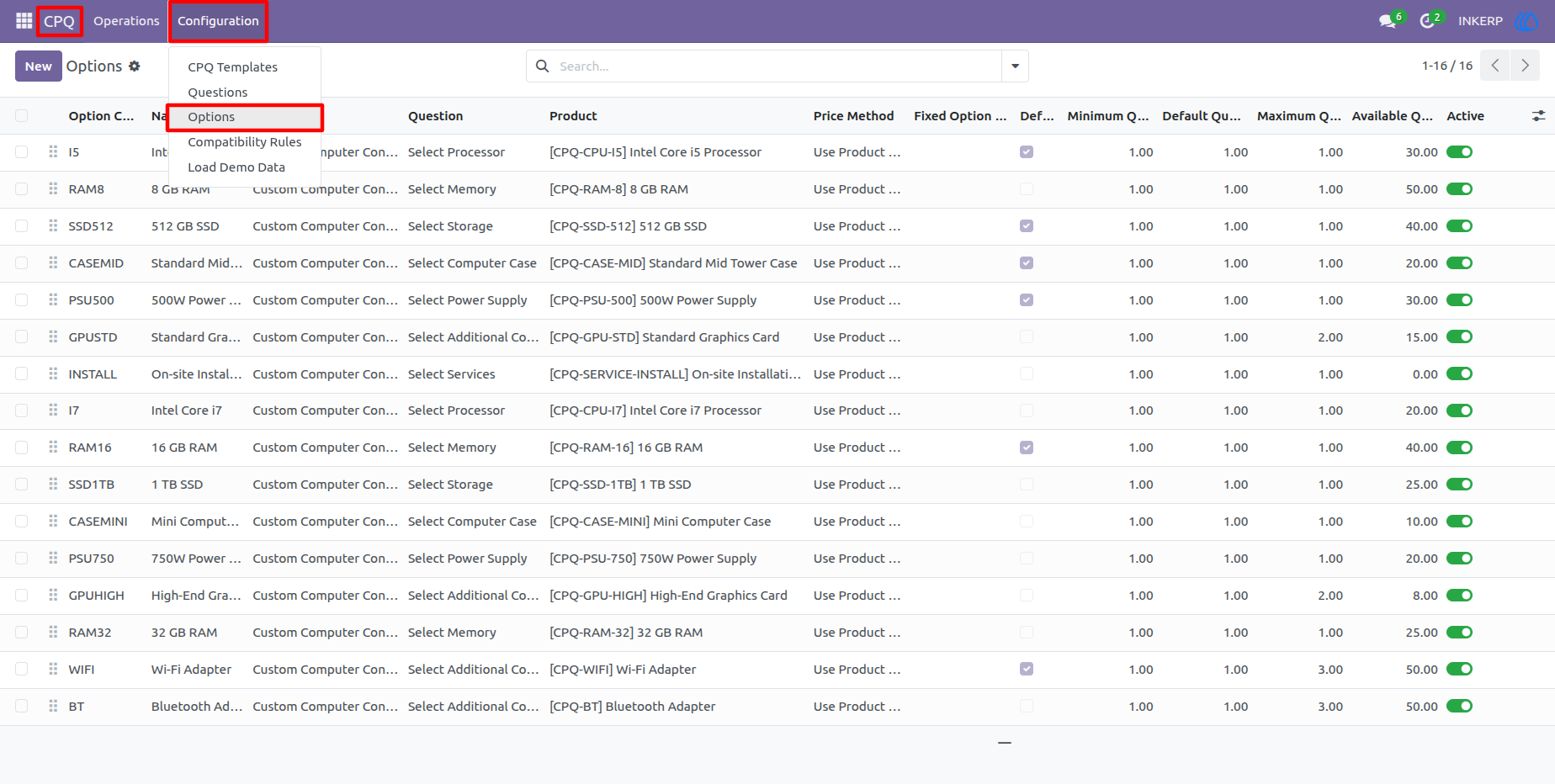Viewport: 1555px width, 784px height.
Task: Choose CPQ Templates from menu
Action: 232,67
